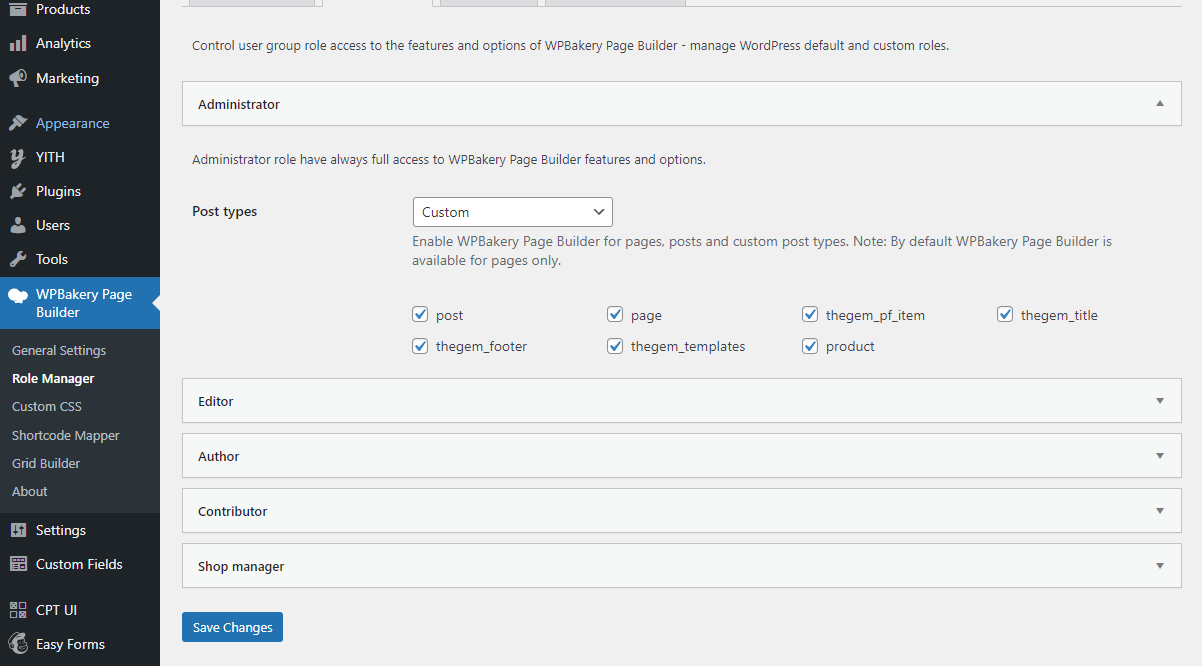Viewport: 1202px width, 666px height.
Task: Click the Editor role header
Action: click(x=682, y=401)
